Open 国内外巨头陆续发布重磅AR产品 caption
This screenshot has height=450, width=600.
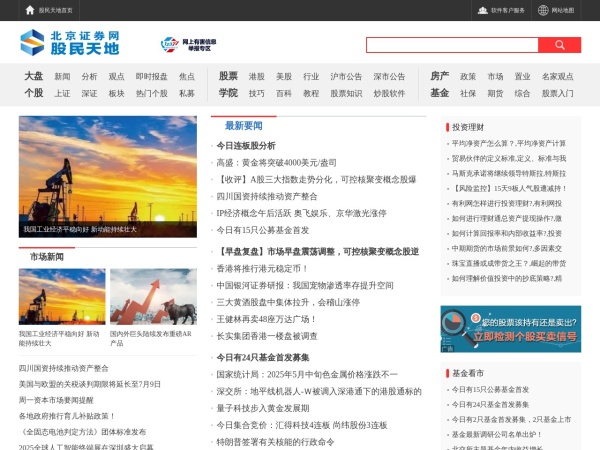[150, 338]
